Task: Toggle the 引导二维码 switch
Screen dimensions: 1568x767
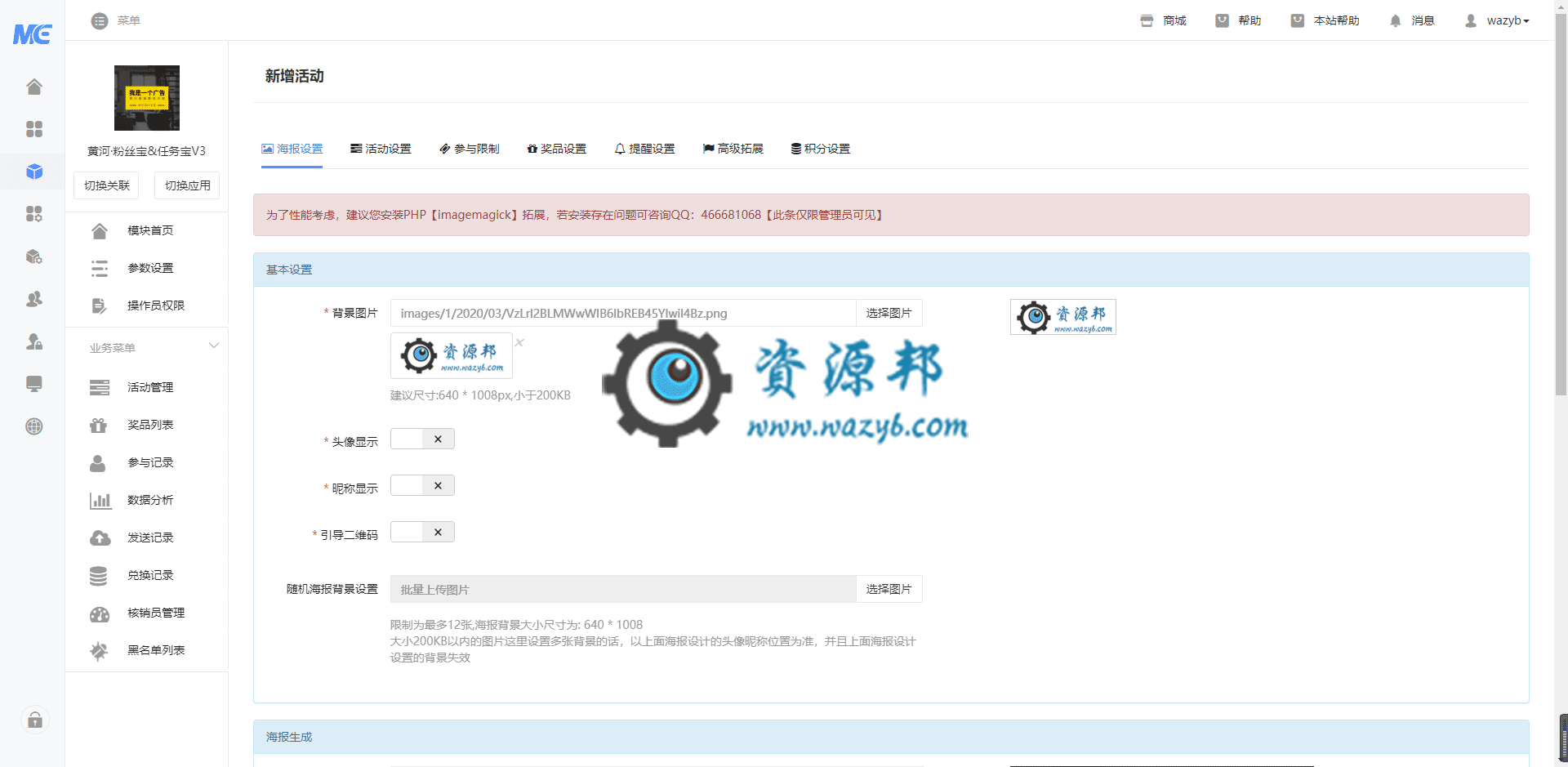Action: (422, 533)
